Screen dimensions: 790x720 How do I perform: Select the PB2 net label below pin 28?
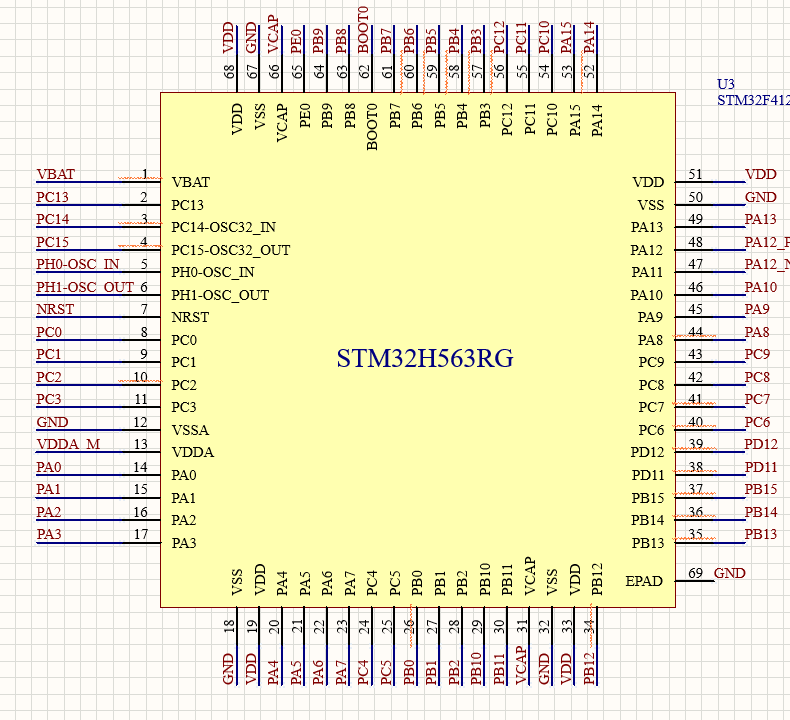coord(453,672)
